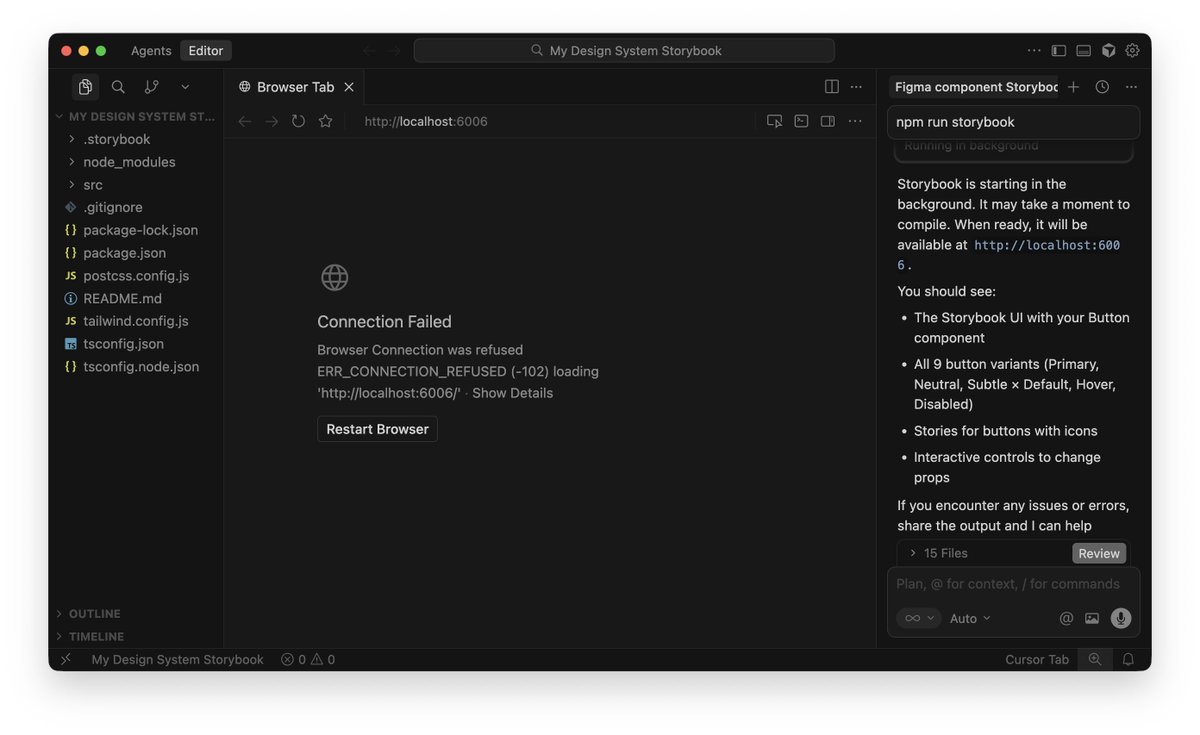
Task: Go back in the browser
Action: (x=245, y=121)
